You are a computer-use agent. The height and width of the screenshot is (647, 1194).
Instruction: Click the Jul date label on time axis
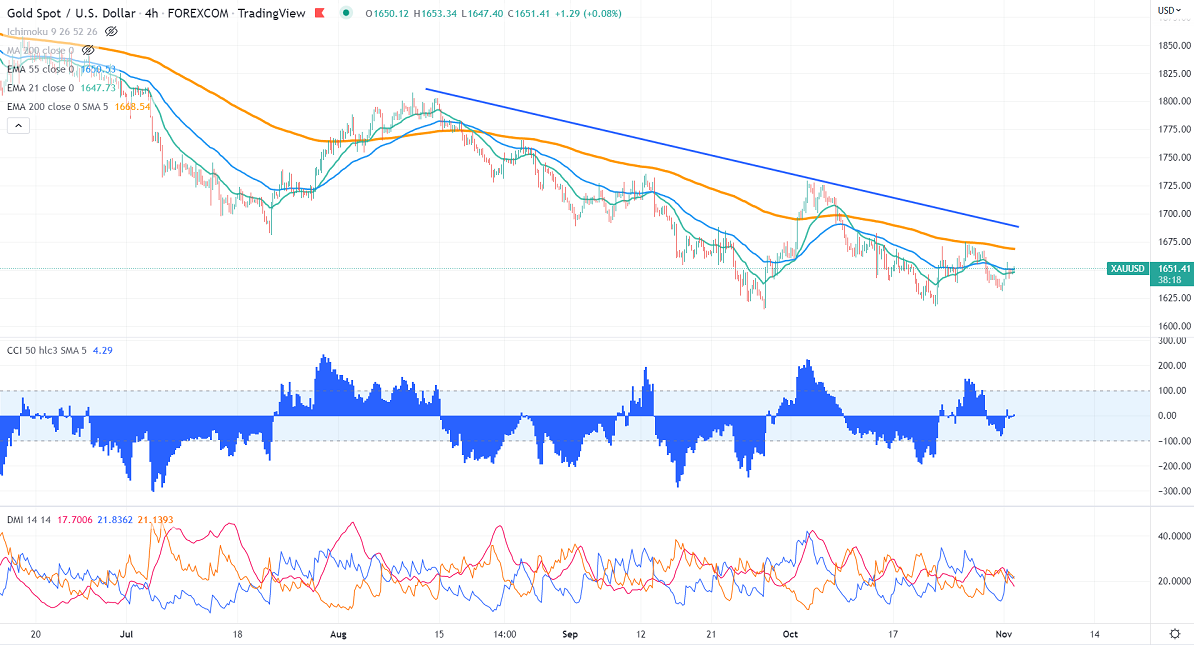[x=126, y=634]
